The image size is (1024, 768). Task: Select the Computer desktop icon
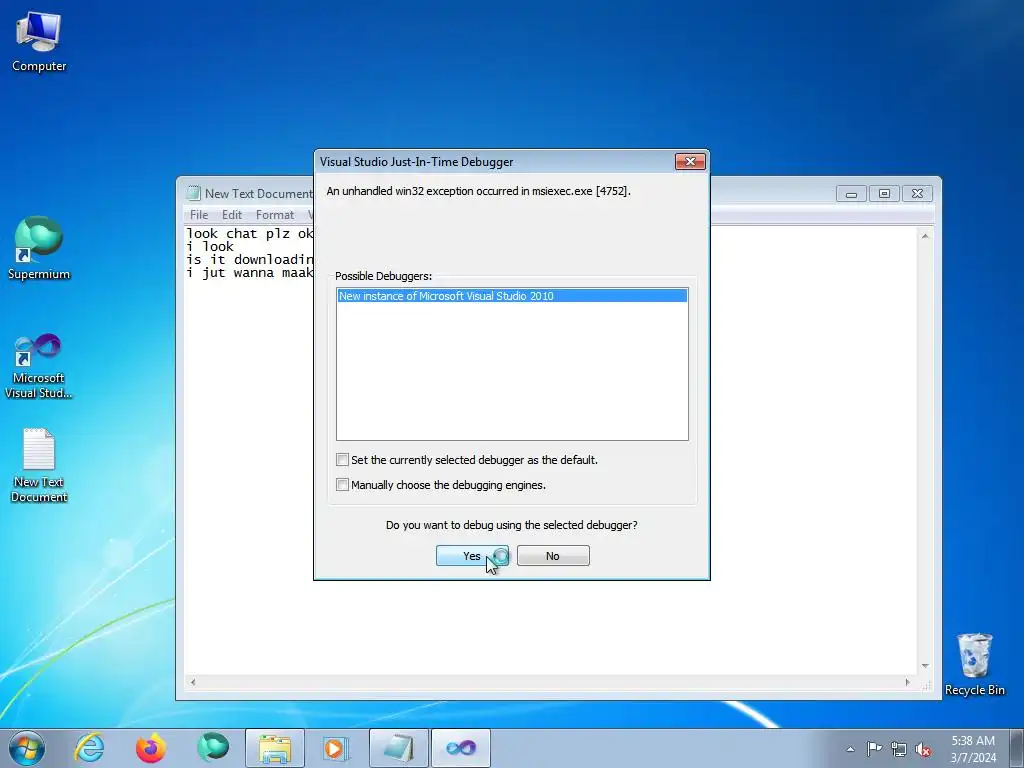click(39, 42)
